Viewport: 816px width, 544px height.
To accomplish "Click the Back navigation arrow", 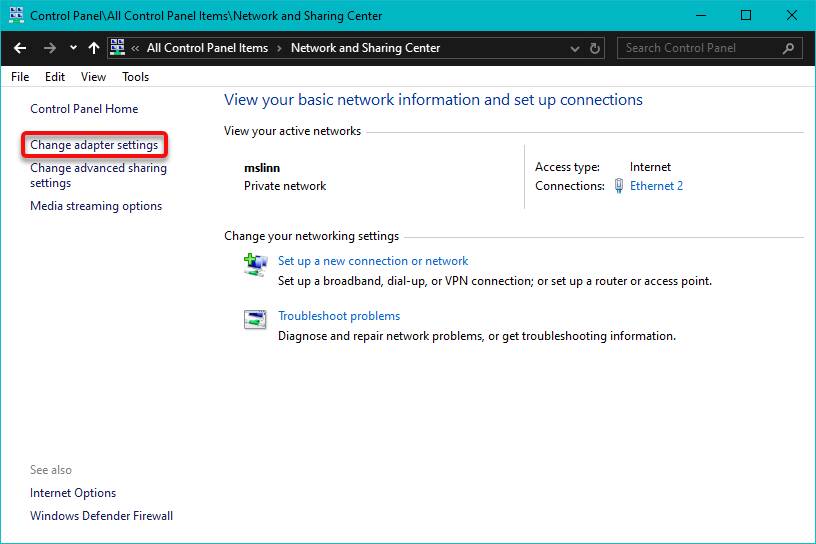I will [x=20, y=48].
